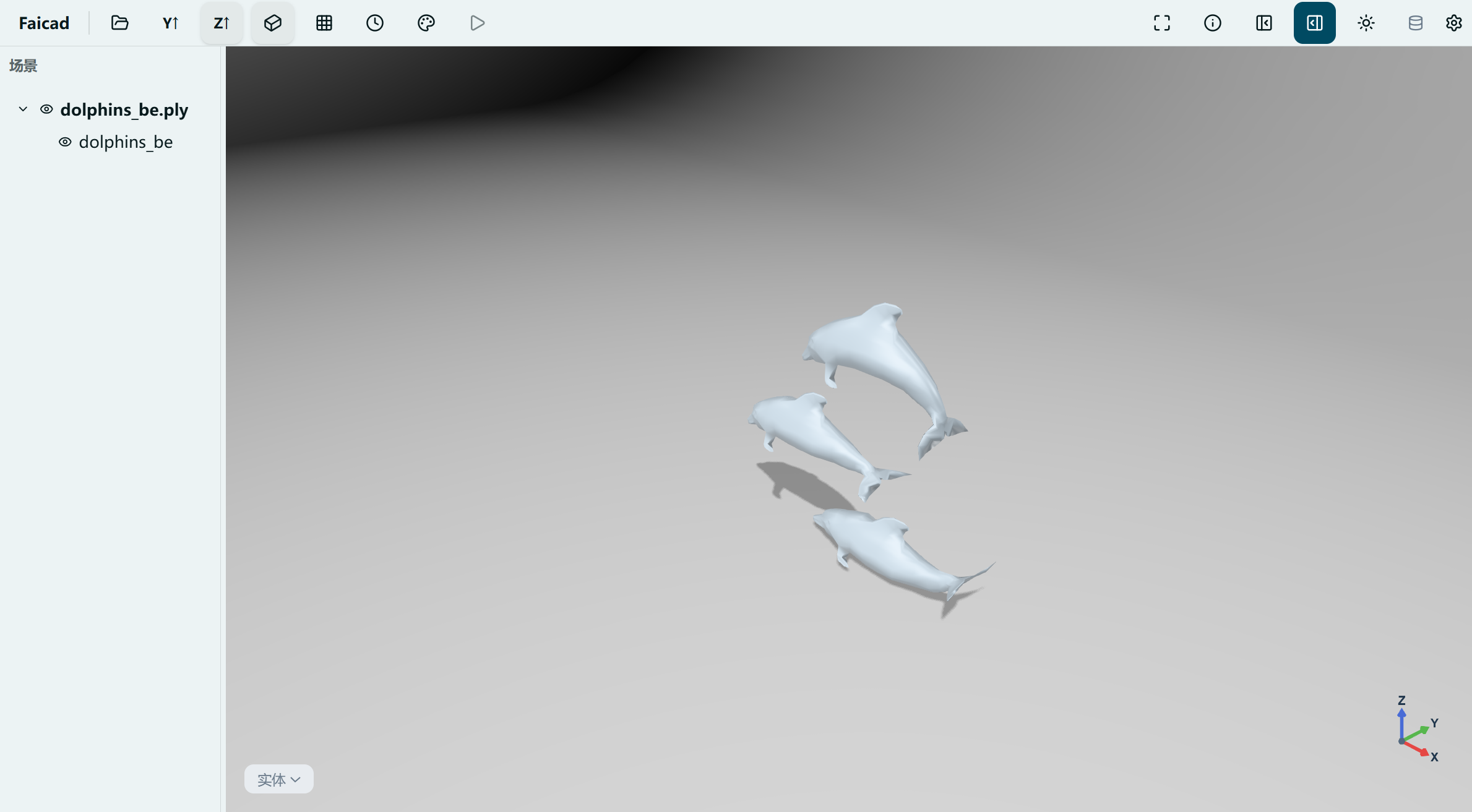
Task: Hide the dolphins_be mesh with its eye icon
Action: tap(65, 142)
